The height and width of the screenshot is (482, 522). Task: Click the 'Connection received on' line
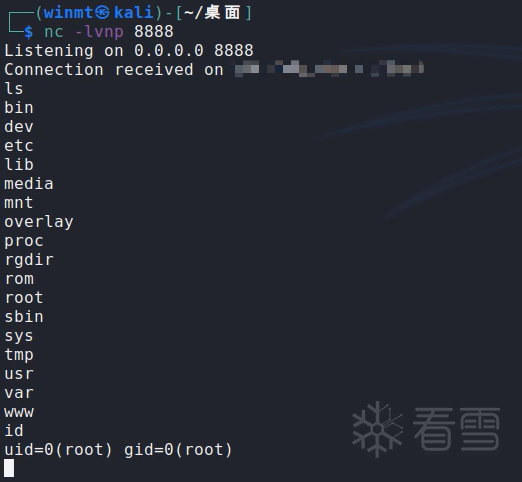(114, 70)
